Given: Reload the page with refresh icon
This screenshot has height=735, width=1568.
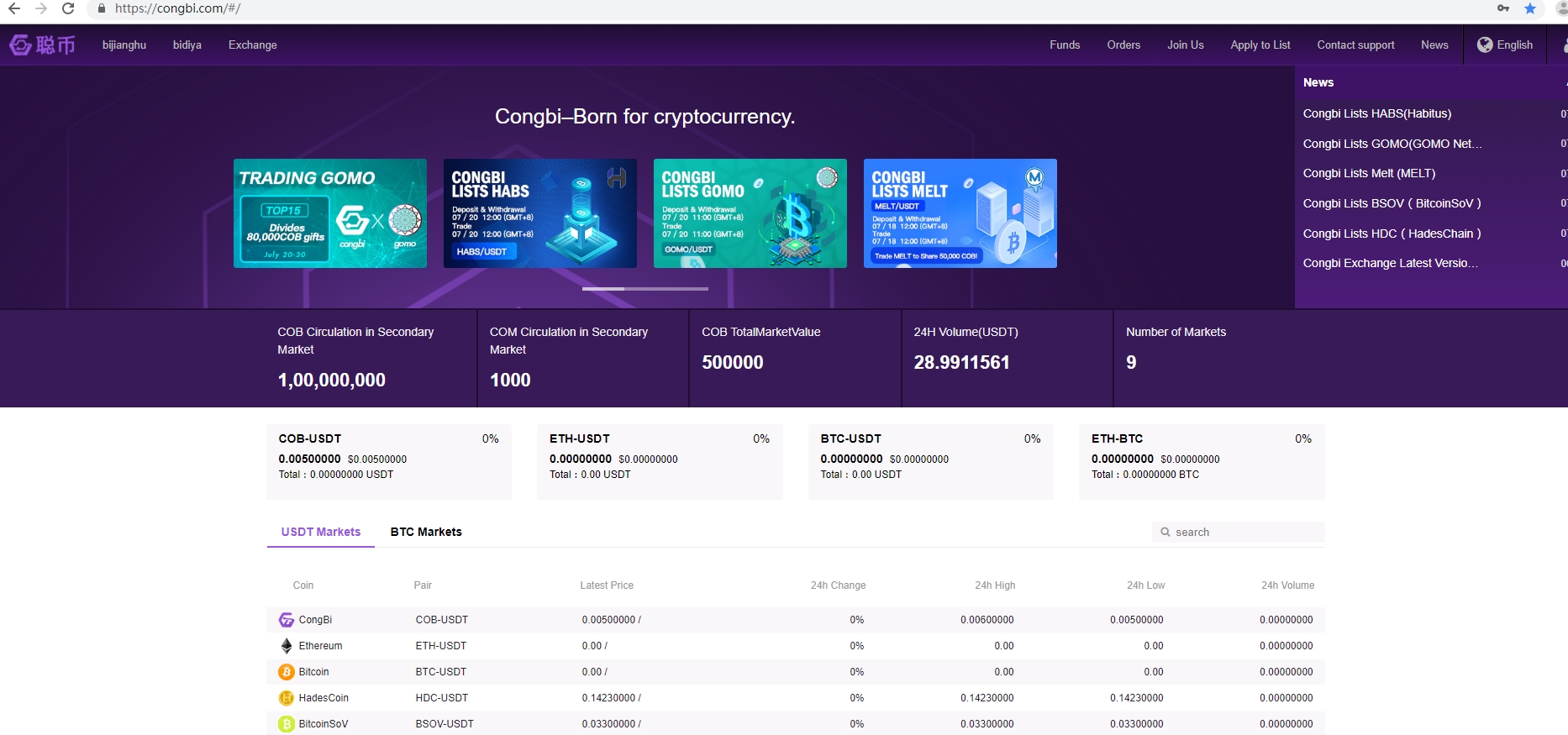Looking at the screenshot, I should point(68,8).
